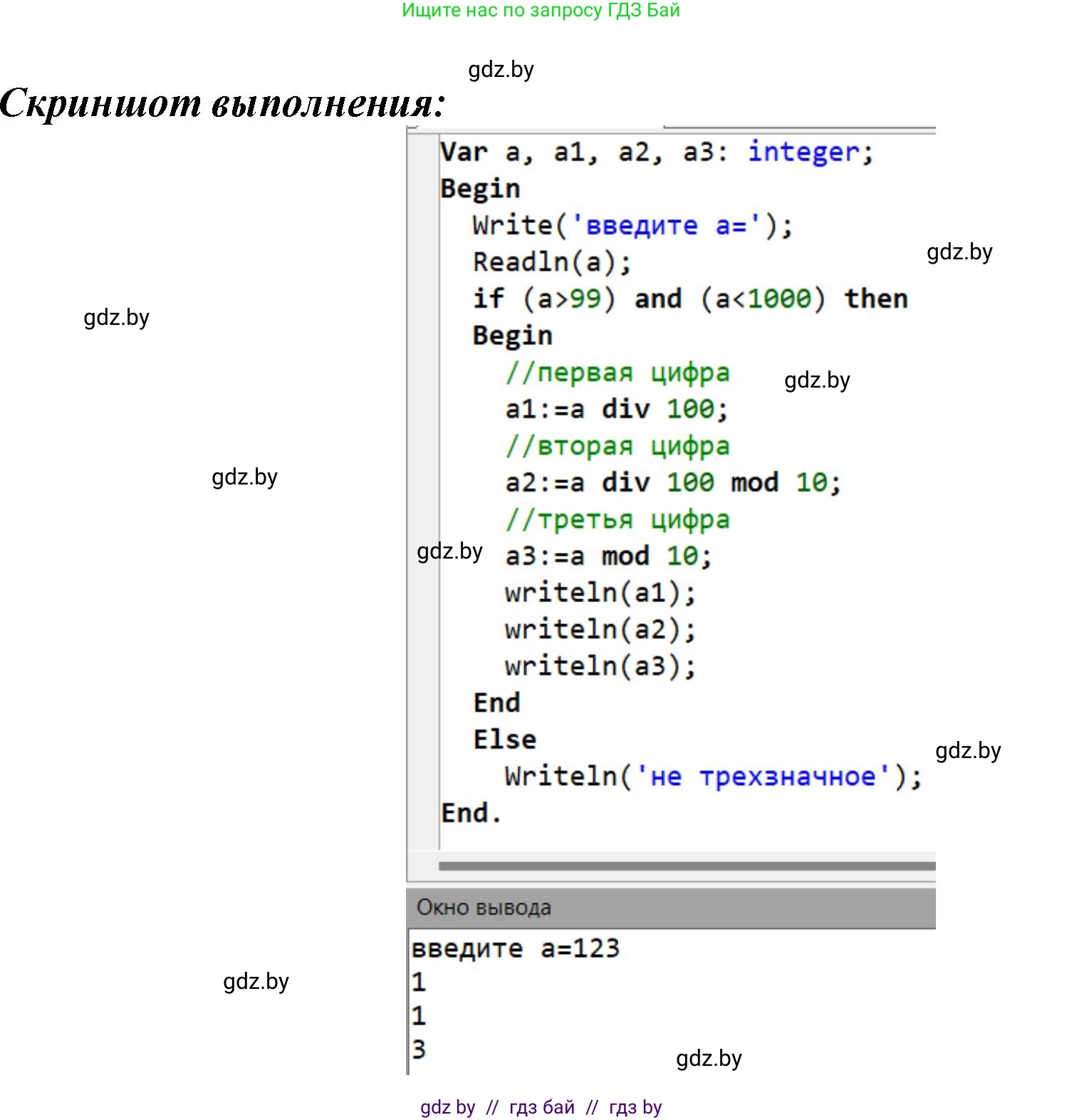This screenshot has height=1120, width=1084.
Task: Select the 'Окно вывода' panel header
Action: (x=484, y=908)
